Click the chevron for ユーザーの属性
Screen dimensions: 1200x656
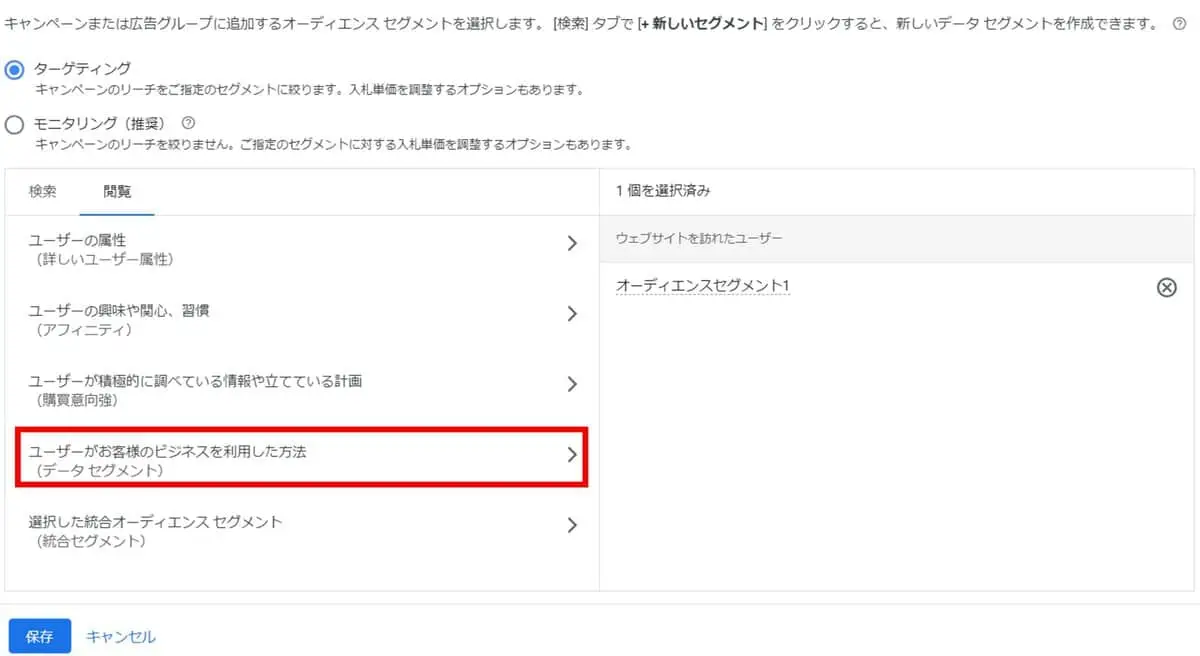[x=572, y=243]
